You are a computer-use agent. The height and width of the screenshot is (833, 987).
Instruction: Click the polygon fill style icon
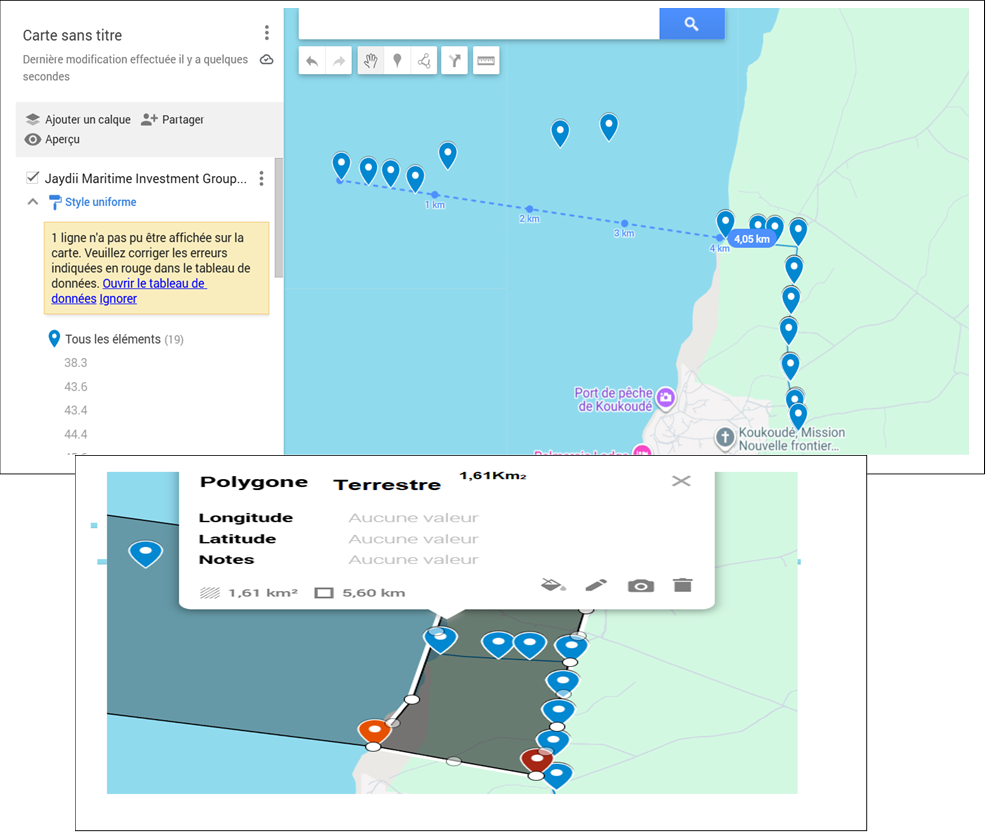pyautogui.click(x=553, y=586)
